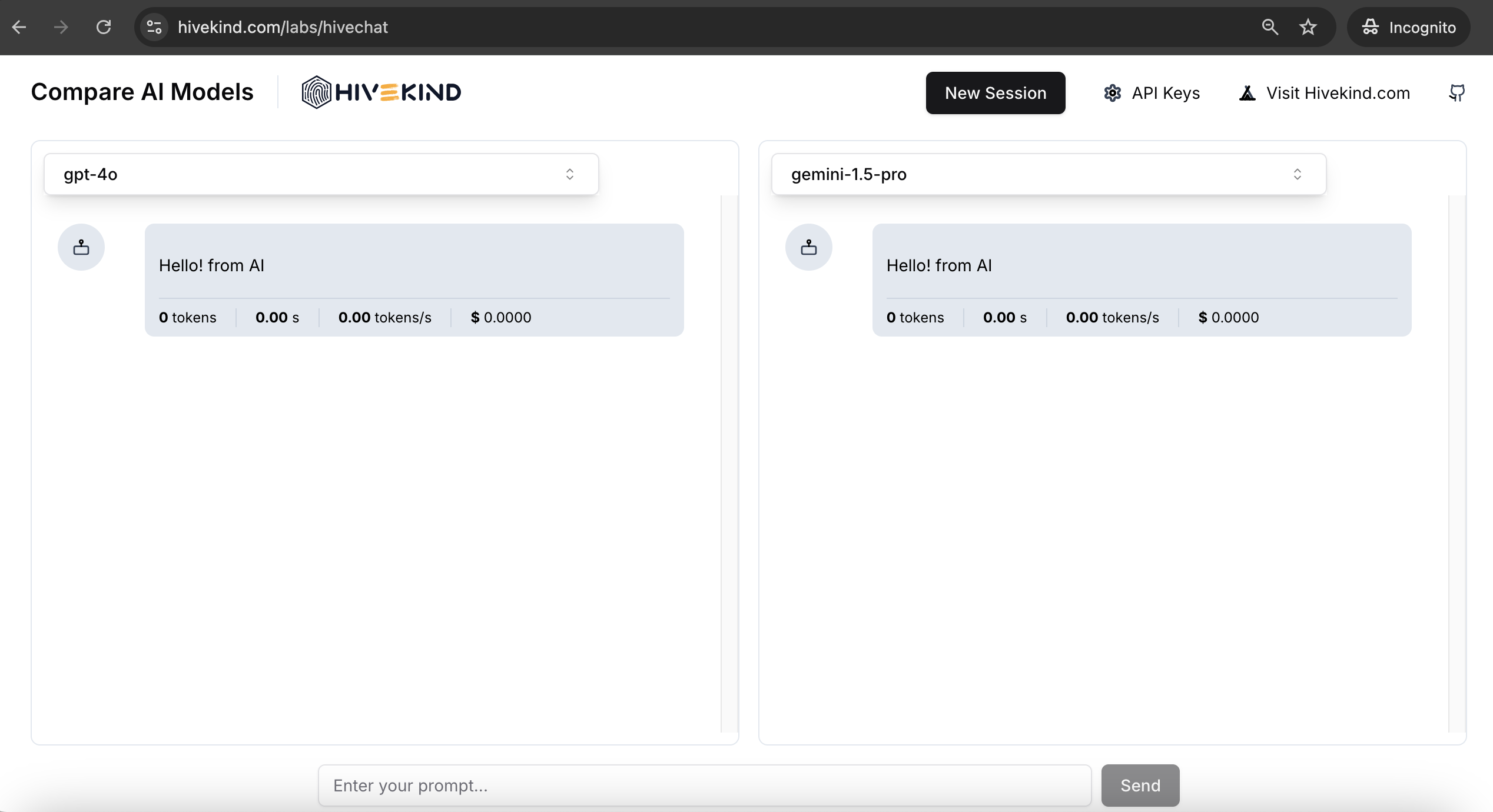The image size is (1493, 812).
Task: Toggle the search icon in browser toolbar
Action: 1269,27
